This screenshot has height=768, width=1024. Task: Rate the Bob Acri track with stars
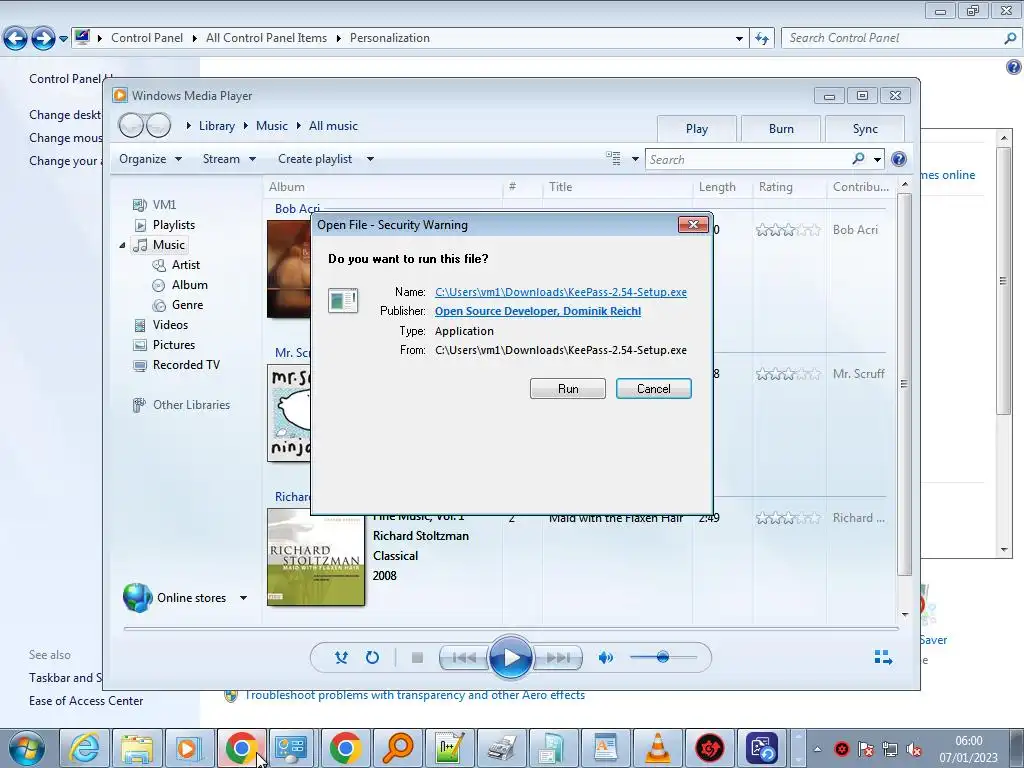point(788,230)
